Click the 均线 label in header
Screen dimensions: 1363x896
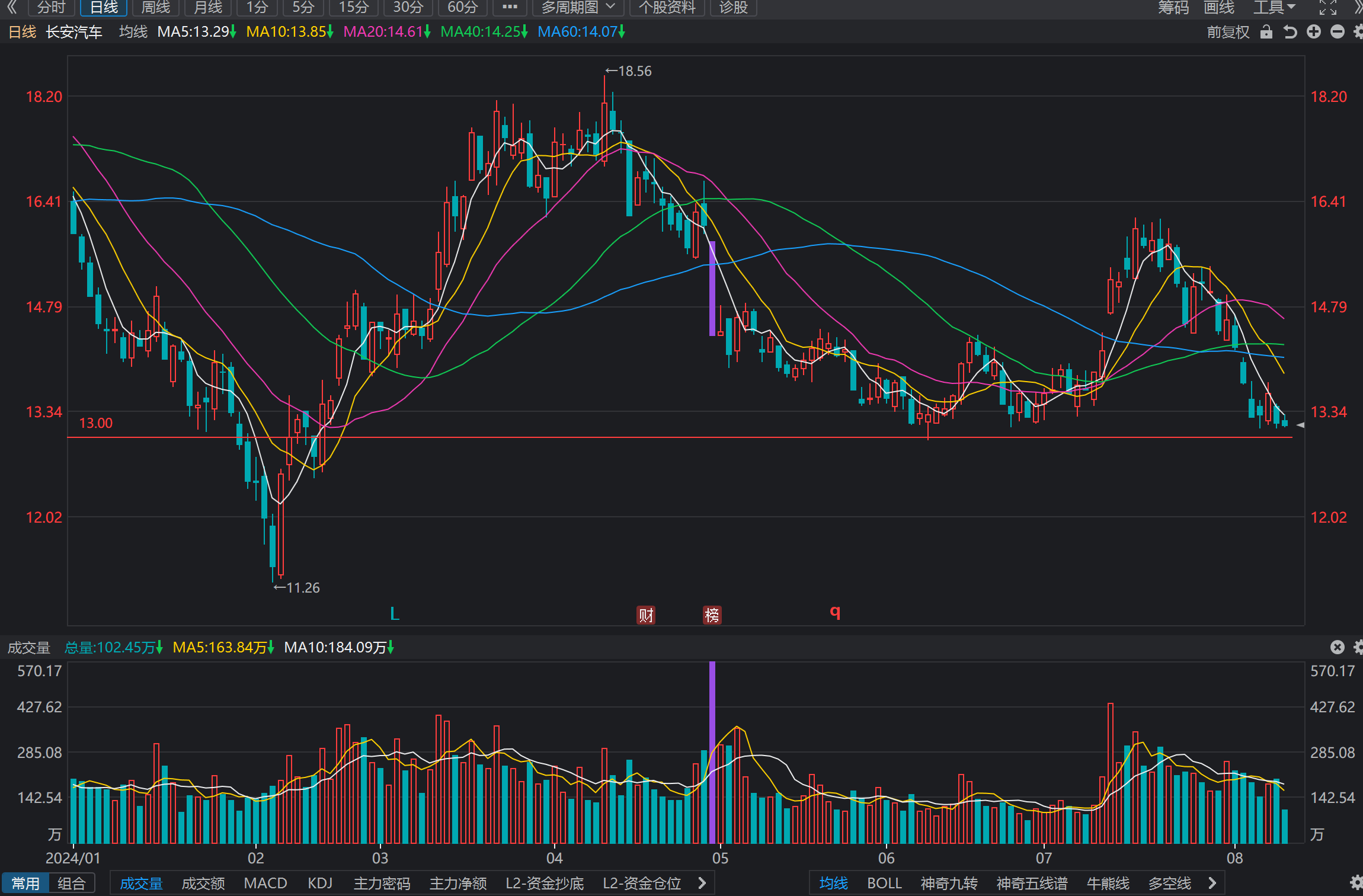pyautogui.click(x=133, y=32)
